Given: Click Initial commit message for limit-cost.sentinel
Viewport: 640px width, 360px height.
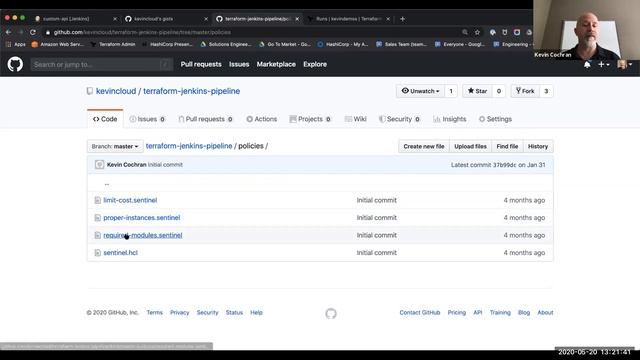Looking at the screenshot, I should 376,200.
